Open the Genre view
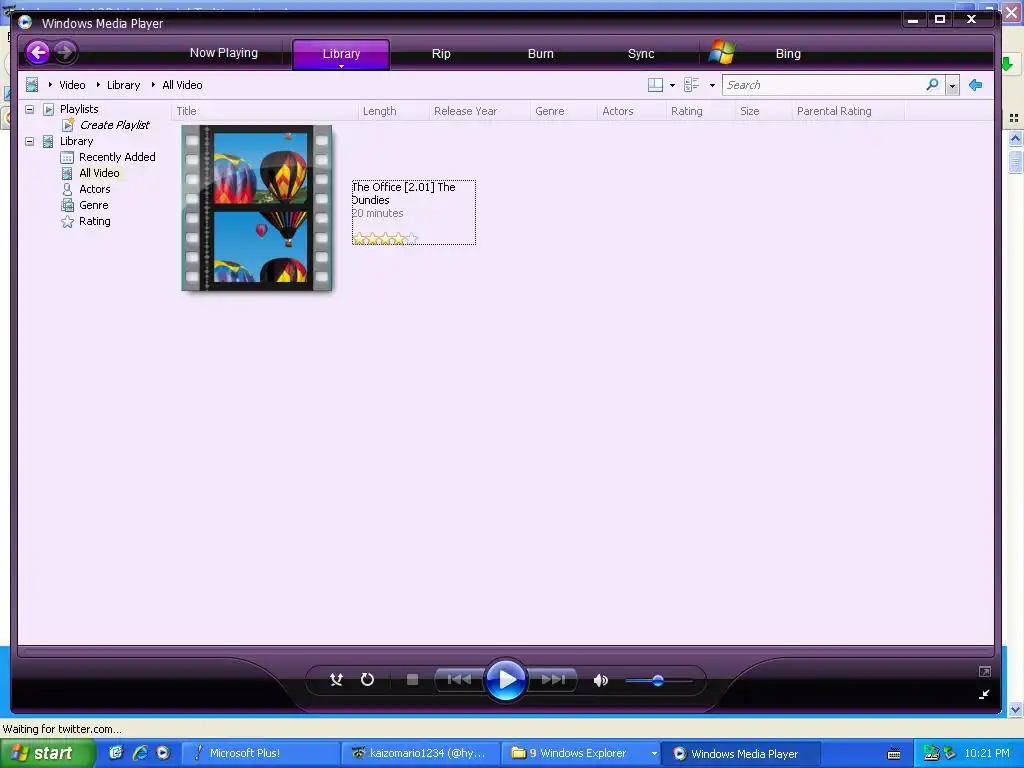This screenshot has width=1024, height=768. [93, 205]
